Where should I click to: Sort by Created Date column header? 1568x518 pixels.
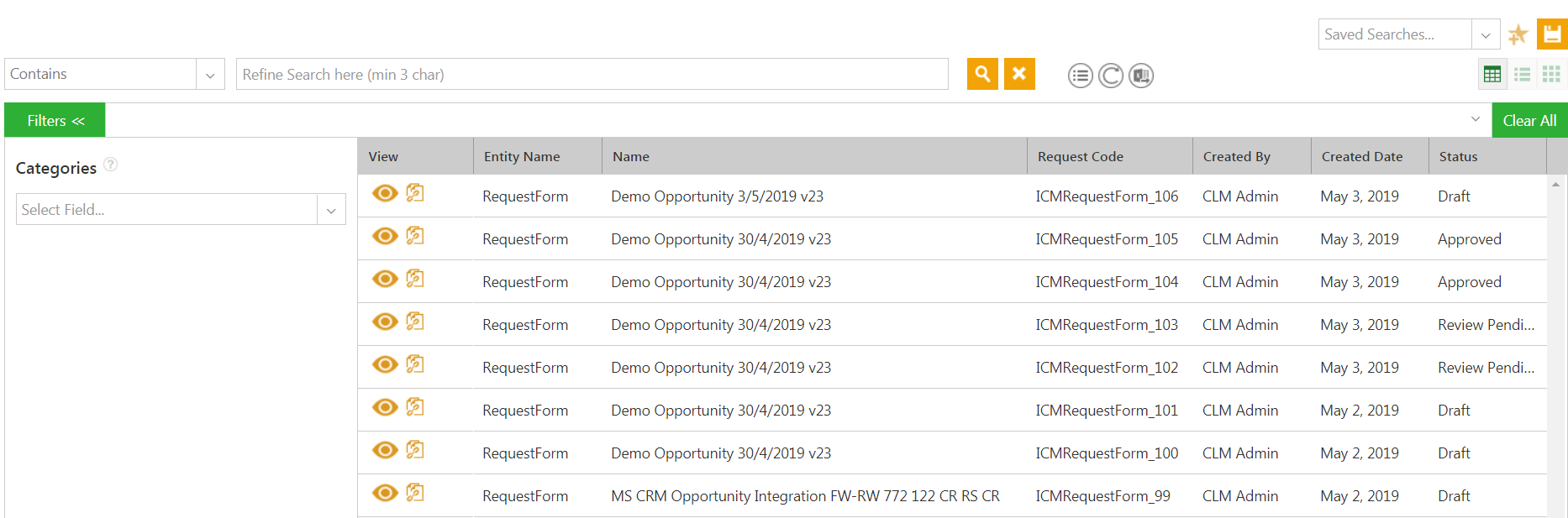[x=1361, y=157]
